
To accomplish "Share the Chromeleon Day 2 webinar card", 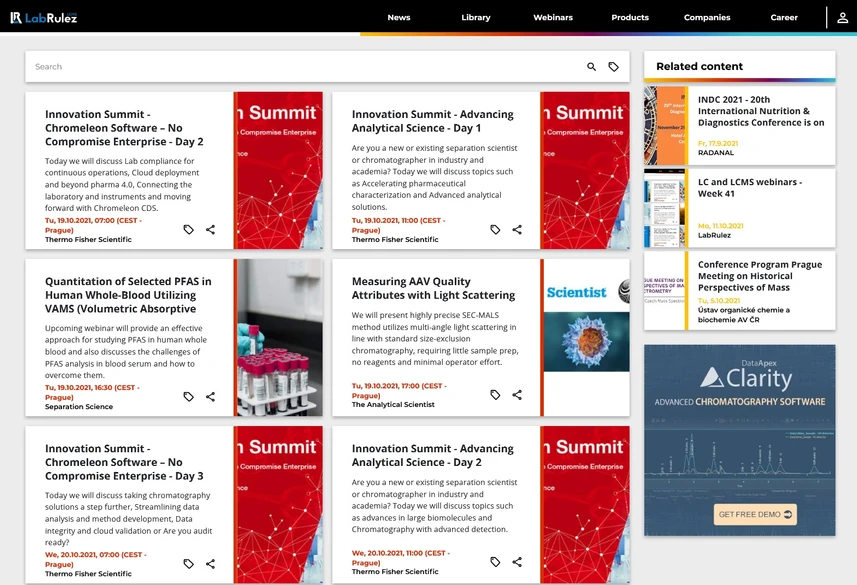I will click(210, 230).
